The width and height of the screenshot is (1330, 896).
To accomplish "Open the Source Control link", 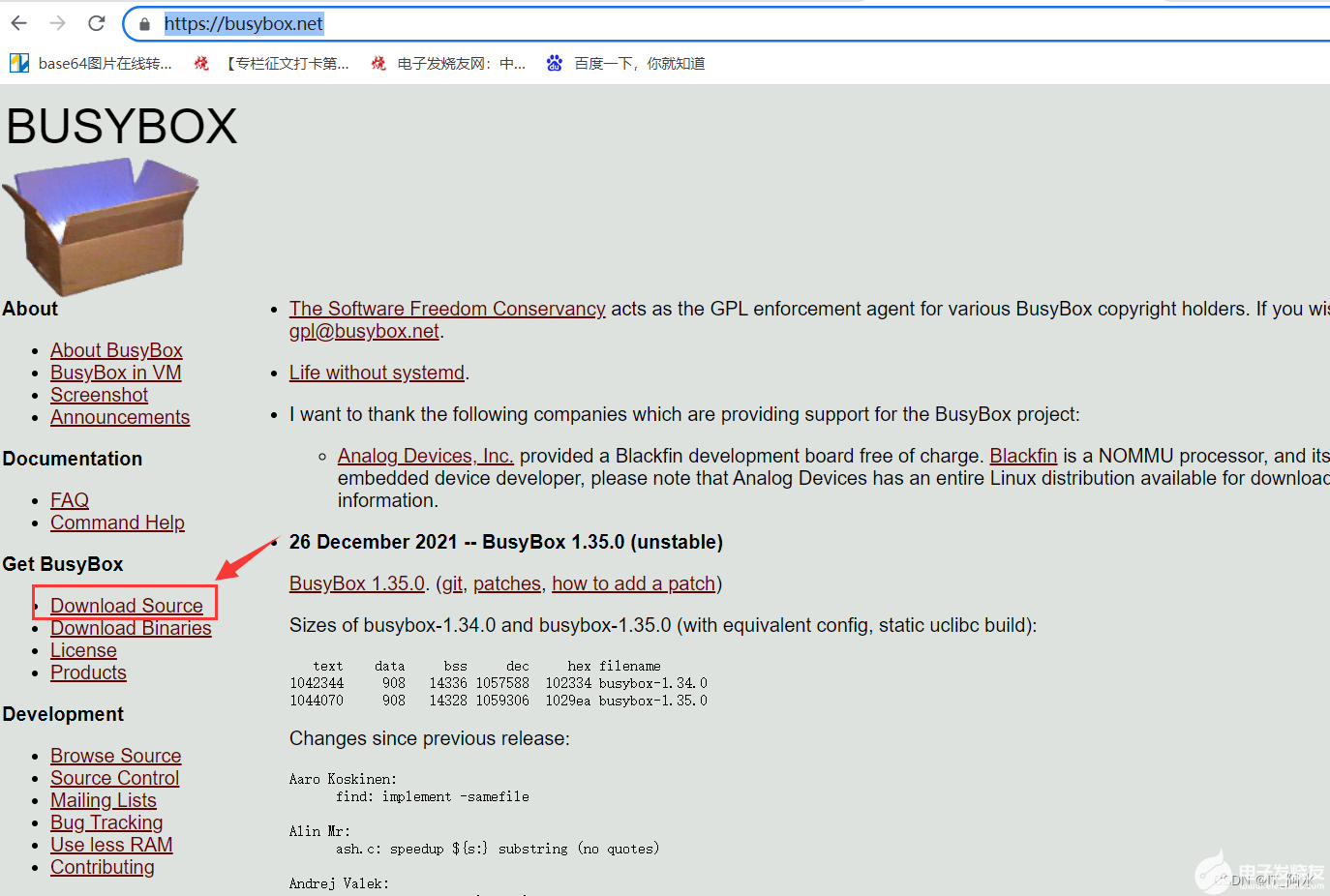I will pyautogui.click(x=115, y=778).
